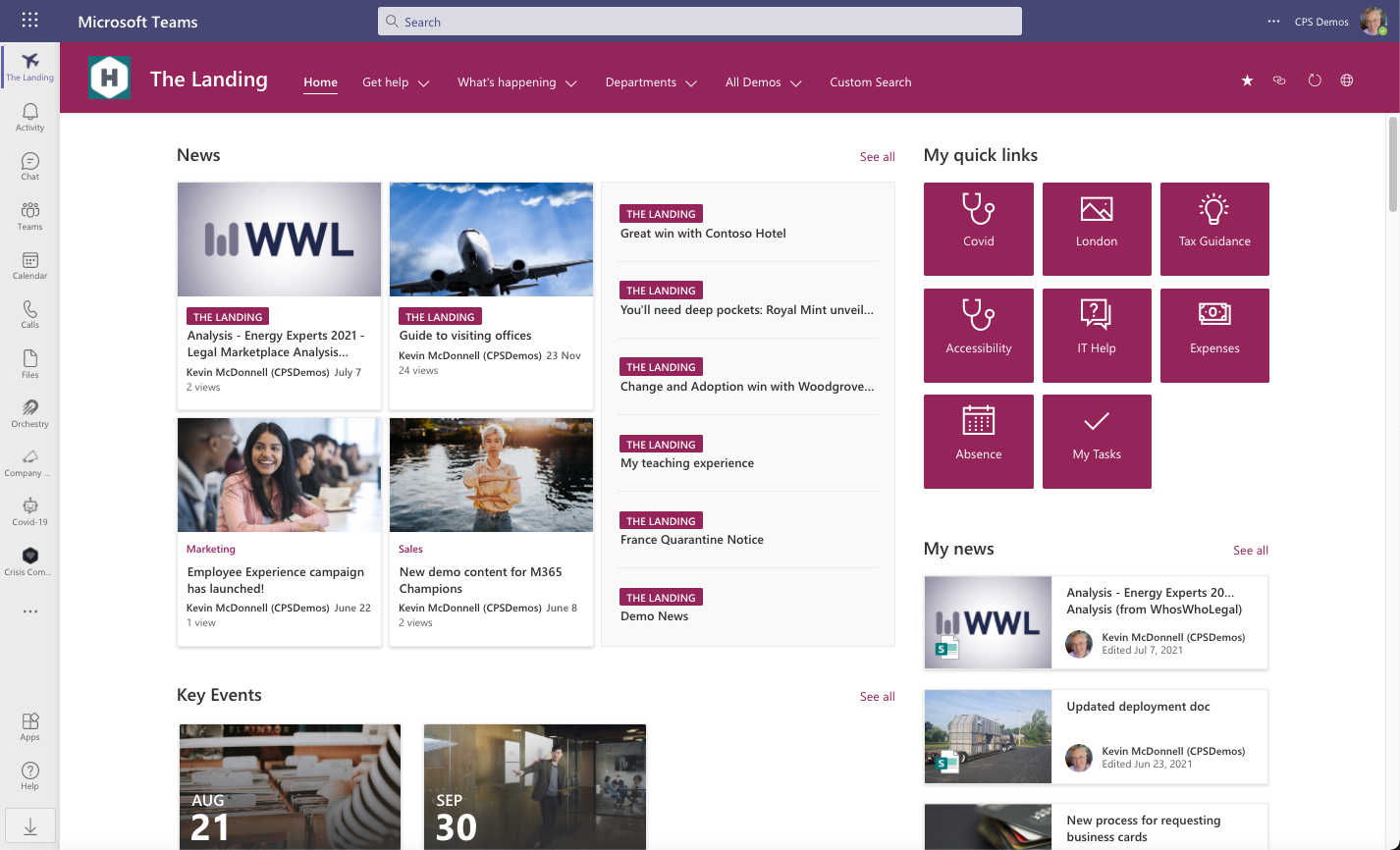1400x850 pixels.
Task: Click The Landing site title
Action: (209, 80)
